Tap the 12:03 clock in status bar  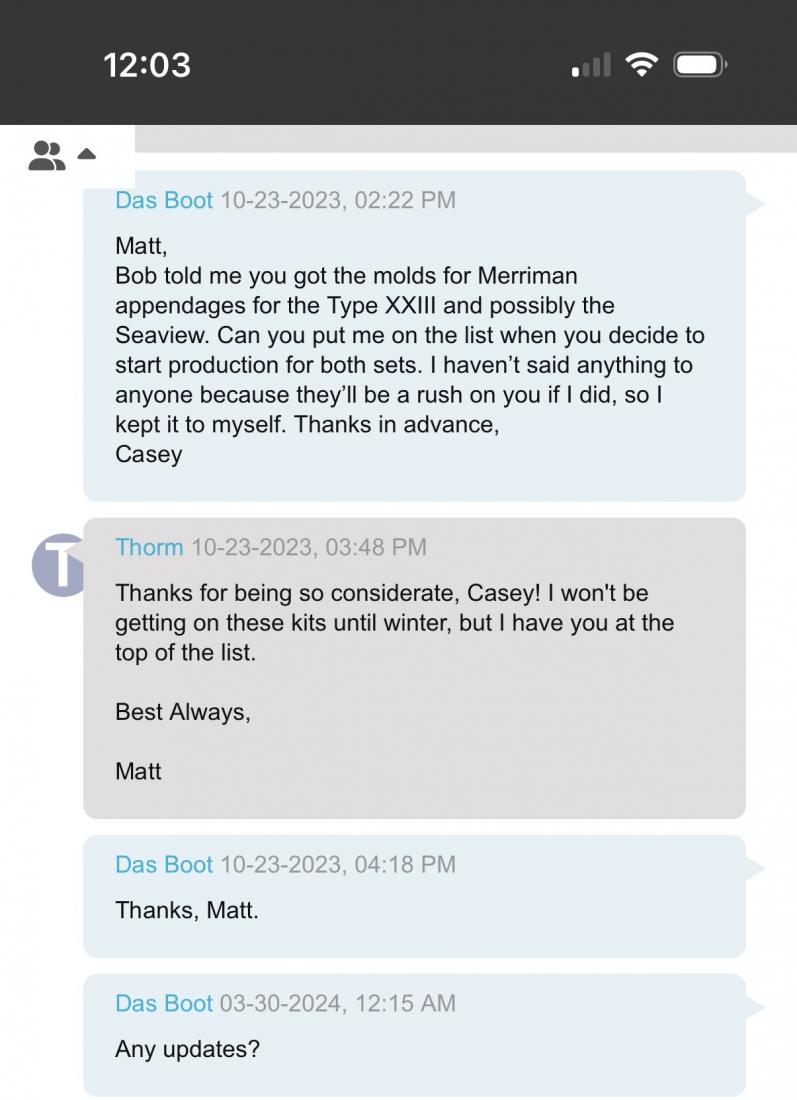(x=146, y=65)
